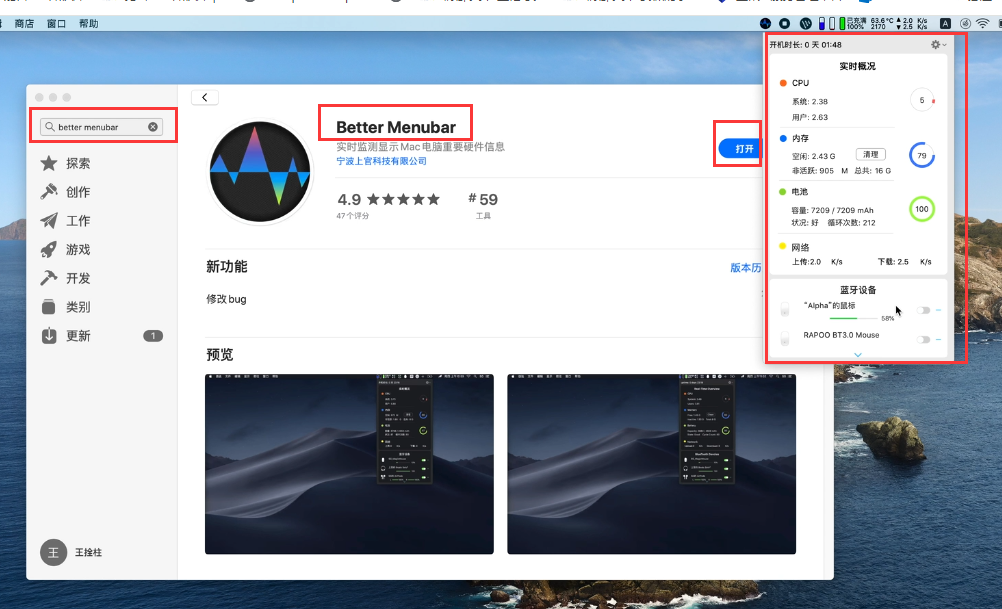Click the Better Menubar waveform icon in menu bar
1002x609 pixels.
tap(765, 24)
